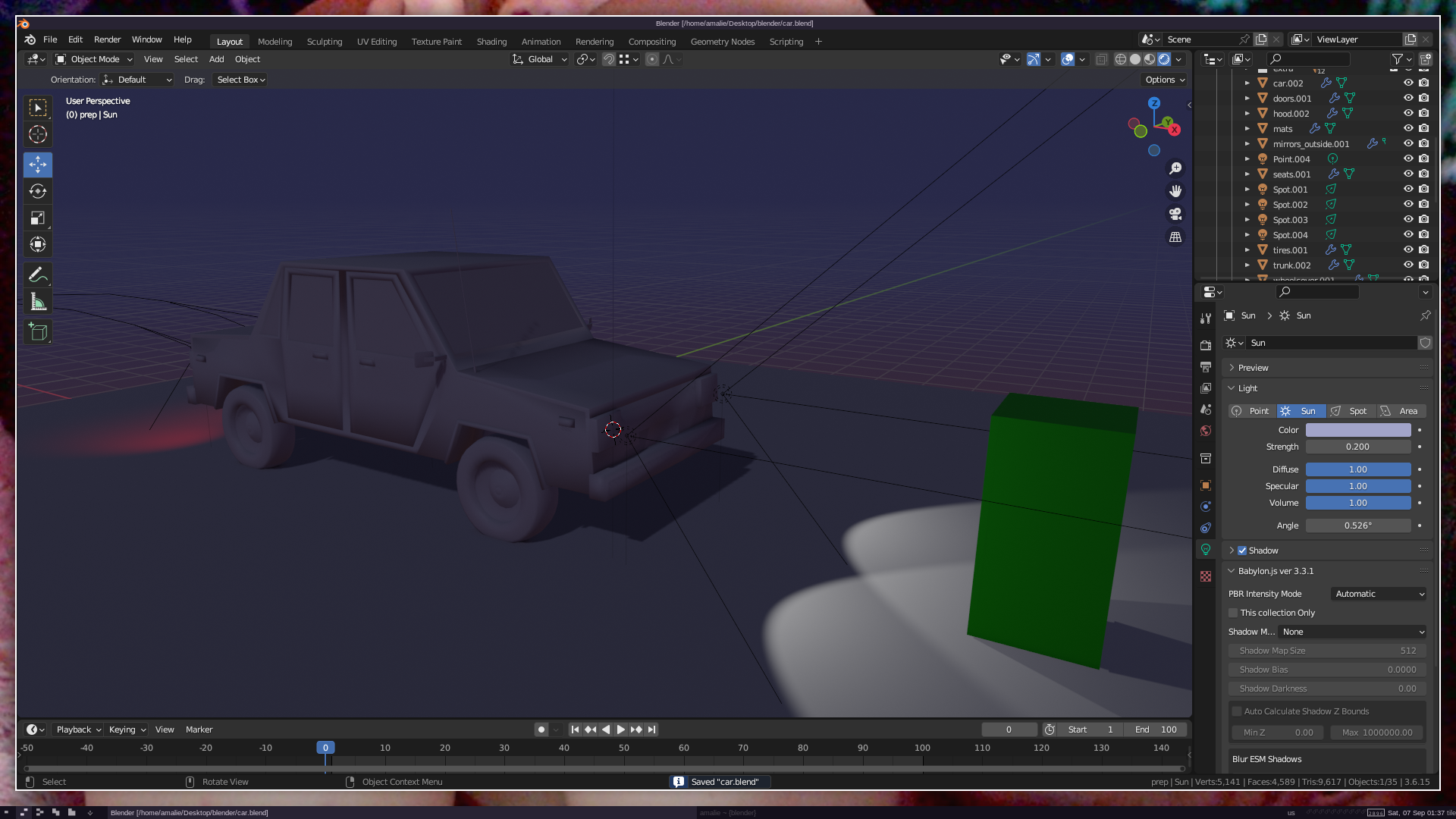Hide car.002 in the viewport
This screenshot has height=819, width=1456.
click(1408, 83)
